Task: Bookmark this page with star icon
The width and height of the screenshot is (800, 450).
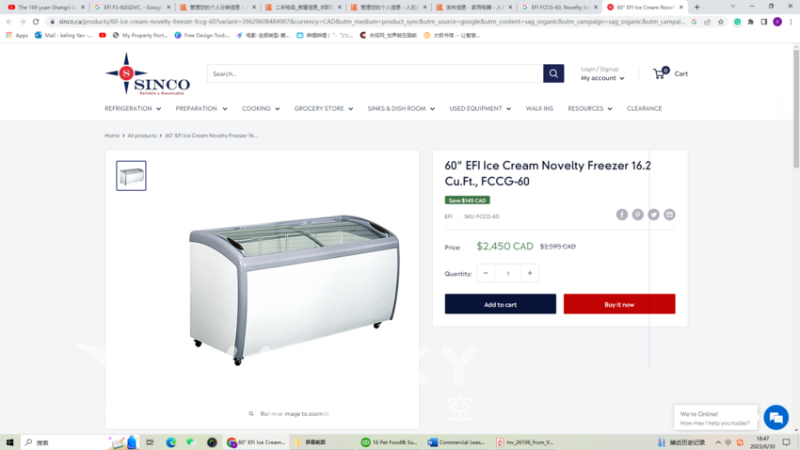Action: click(x=720, y=22)
